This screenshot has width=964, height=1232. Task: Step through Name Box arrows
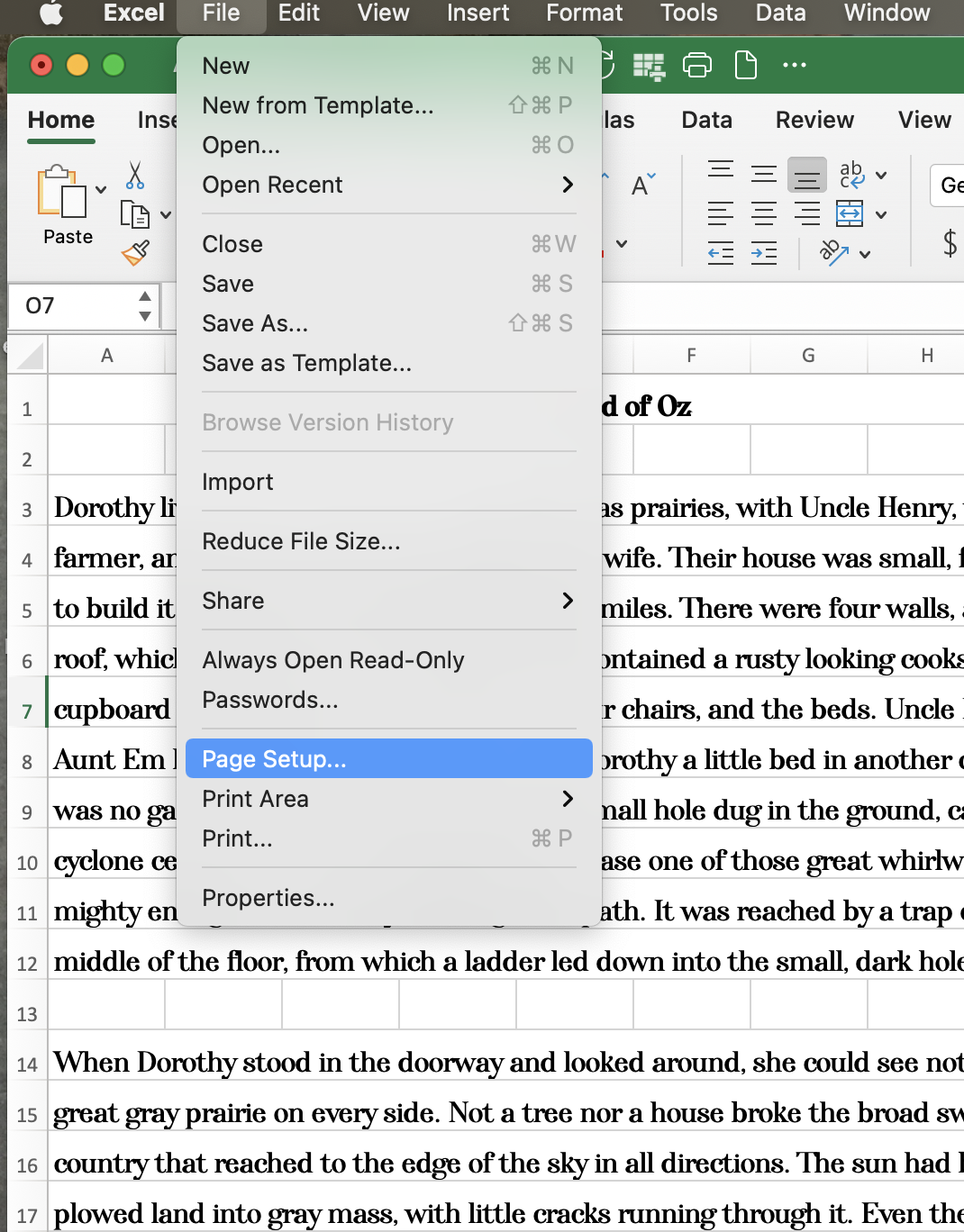[x=145, y=306]
